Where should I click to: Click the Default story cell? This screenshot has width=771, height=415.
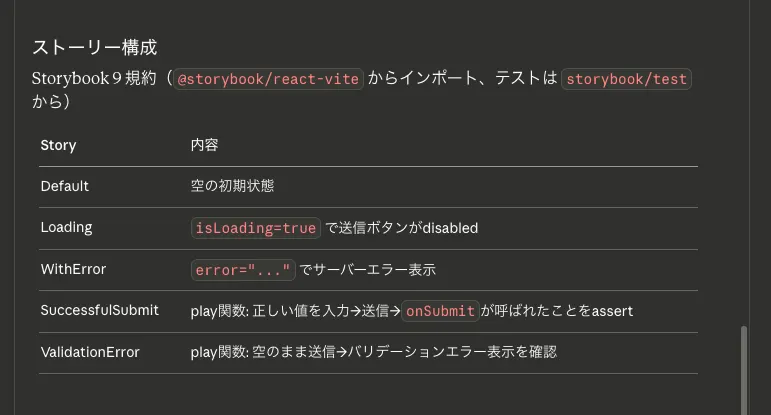[x=65, y=186]
